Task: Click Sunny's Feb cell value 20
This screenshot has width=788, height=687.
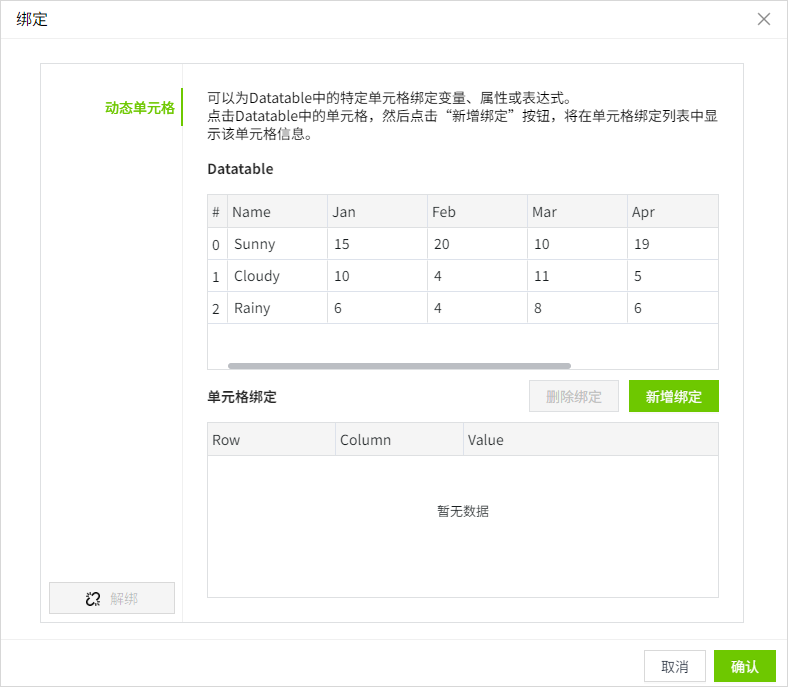Action: 477,244
